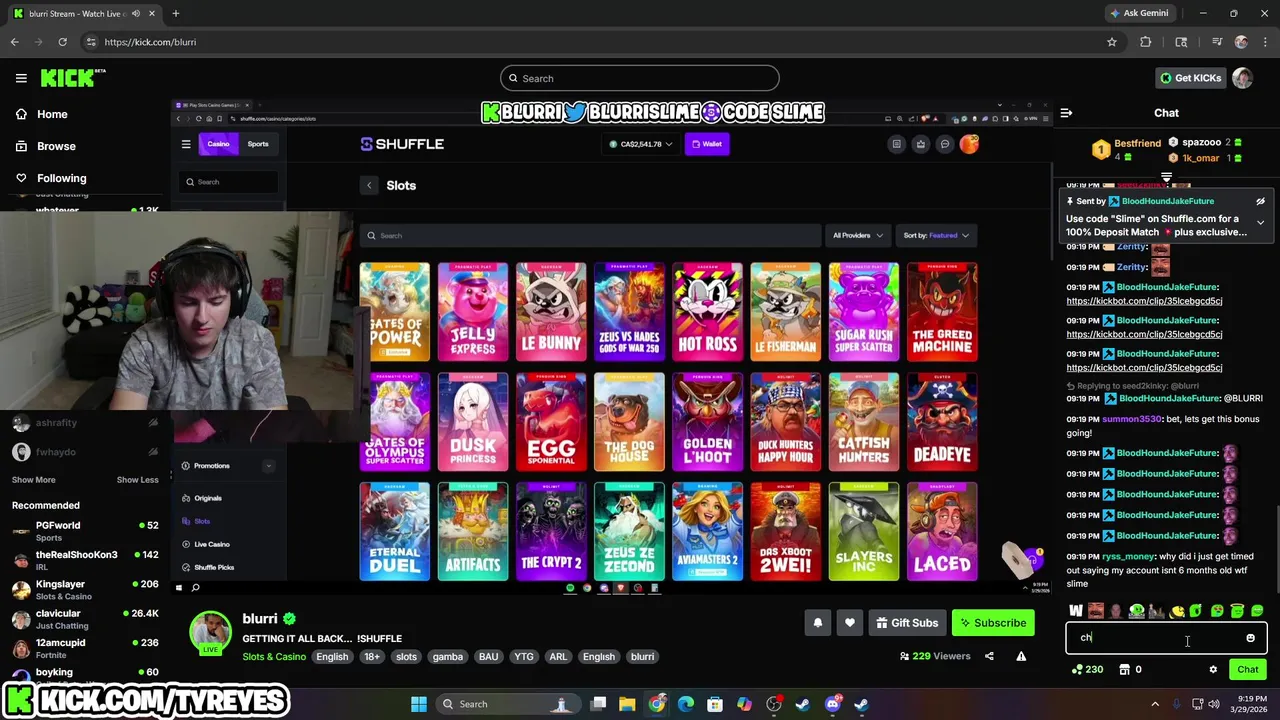The height and width of the screenshot is (720, 1280).
Task: Open recommended channel Kingslayer
Action: pos(84,590)
